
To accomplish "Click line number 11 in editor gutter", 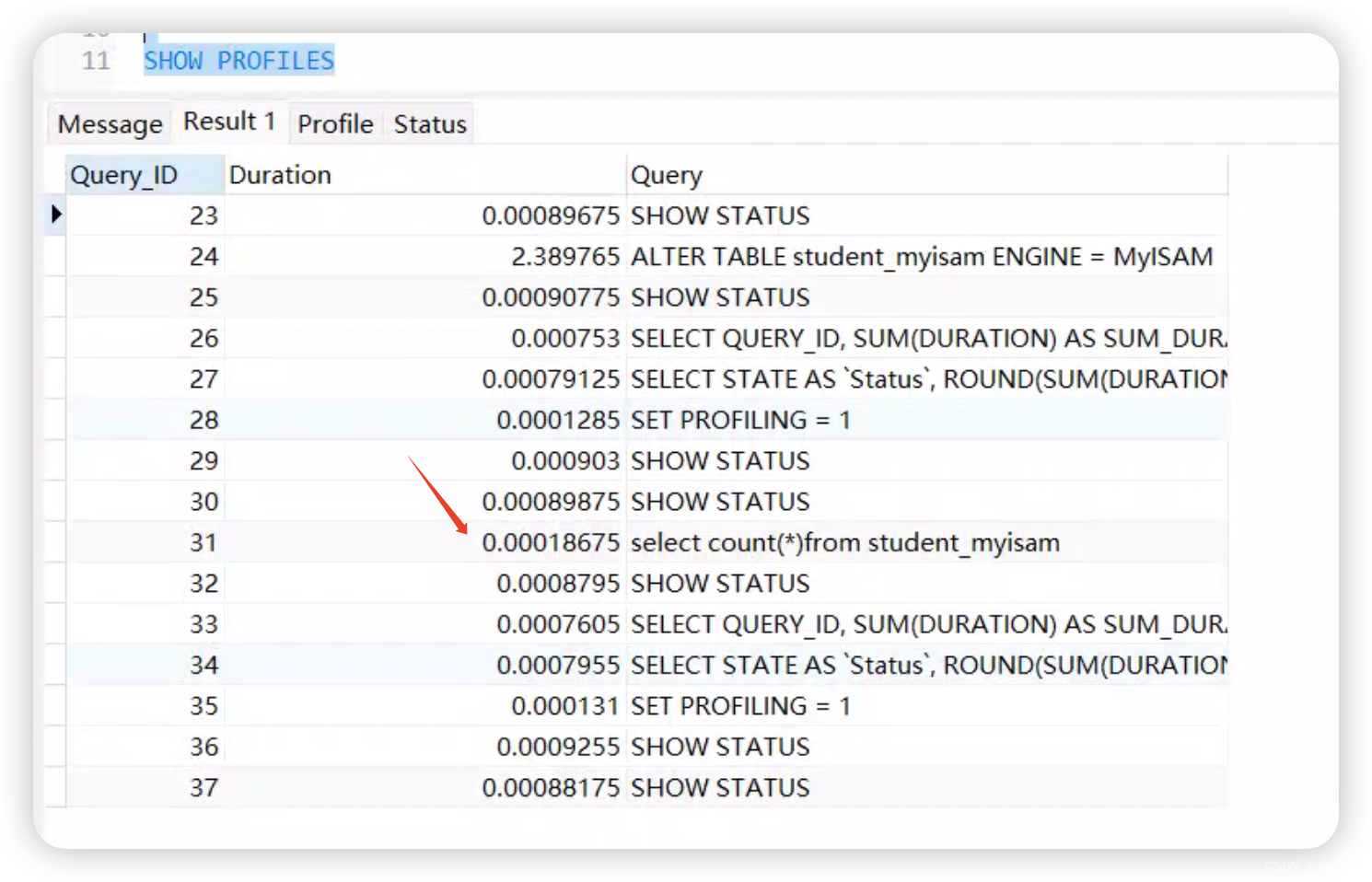I will (96, 61).
